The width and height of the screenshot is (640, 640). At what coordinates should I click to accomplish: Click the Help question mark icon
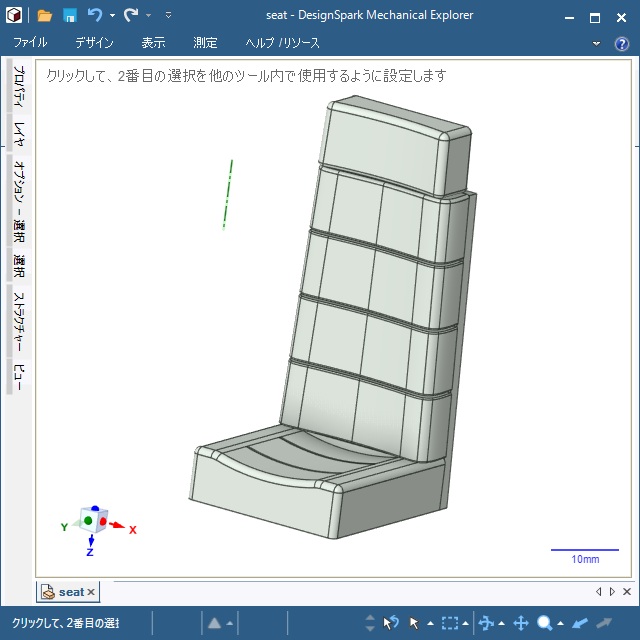click(621, 43)
